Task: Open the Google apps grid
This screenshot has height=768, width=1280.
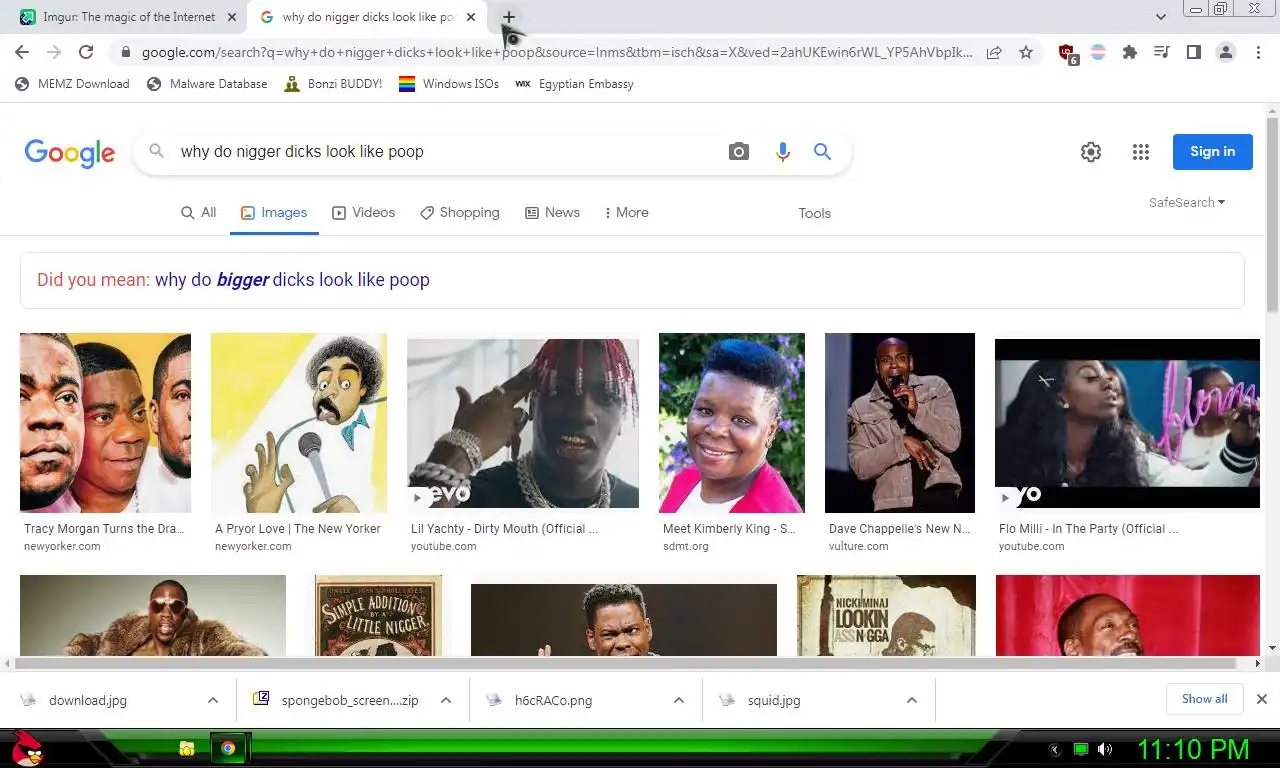Action: click(1141, 152)
